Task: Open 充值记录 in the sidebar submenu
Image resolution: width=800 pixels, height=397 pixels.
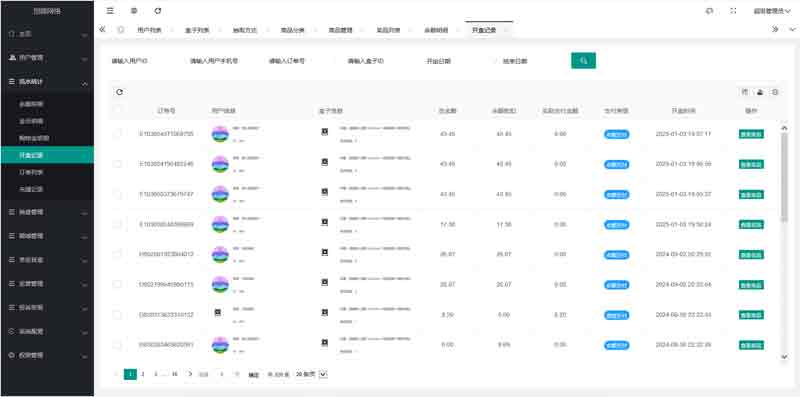Action: pos(47,189)
